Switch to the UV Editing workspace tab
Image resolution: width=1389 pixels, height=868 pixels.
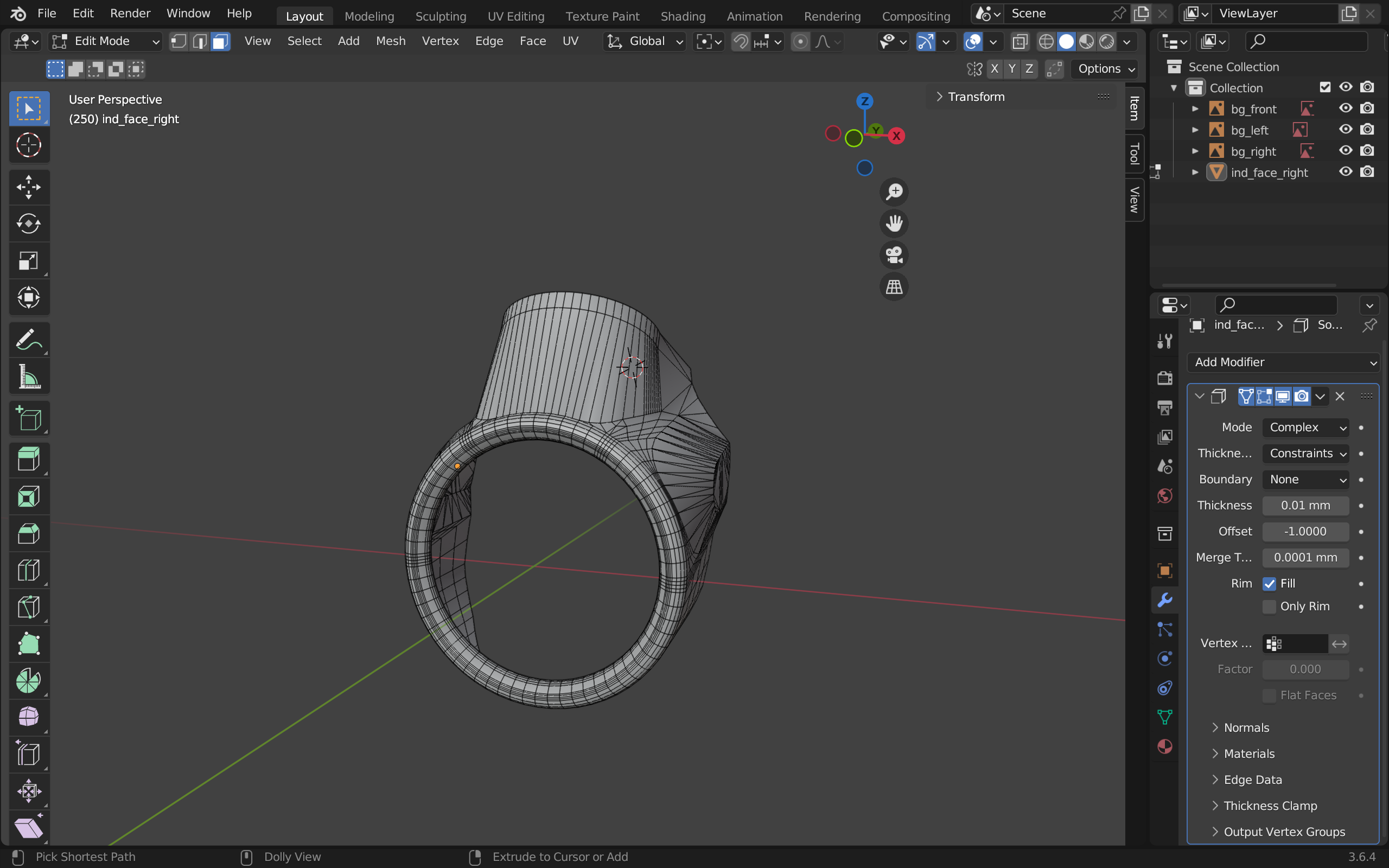pos(515,16)
